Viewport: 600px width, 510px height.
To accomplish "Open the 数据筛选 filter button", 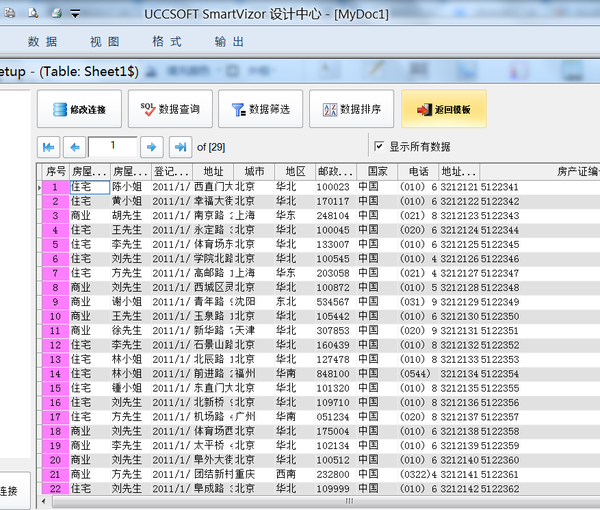I will (260, 109).
